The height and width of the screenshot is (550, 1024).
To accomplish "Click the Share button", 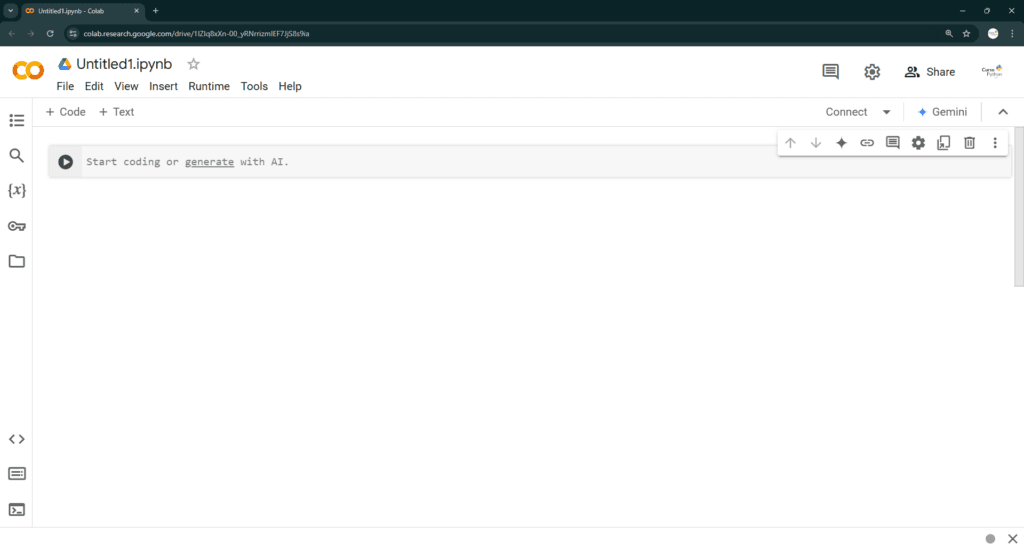I will [930, 72].
